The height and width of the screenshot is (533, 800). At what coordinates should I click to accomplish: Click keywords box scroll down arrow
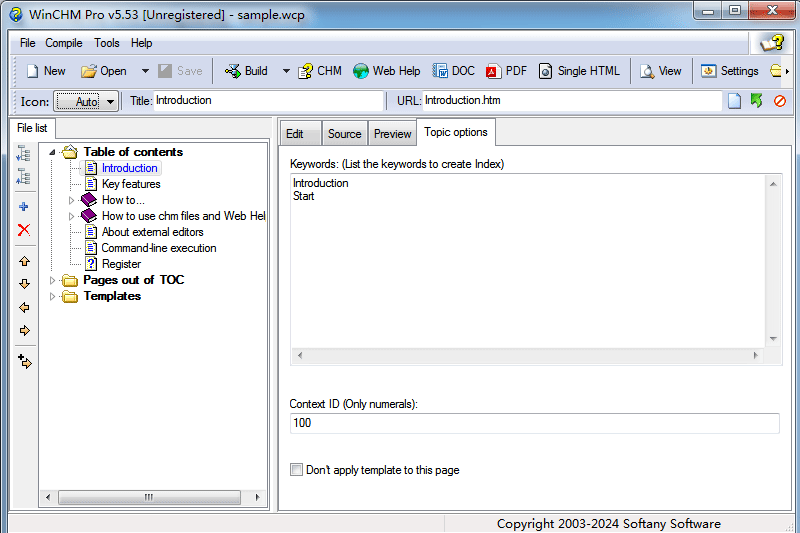[x=773, y=339]
